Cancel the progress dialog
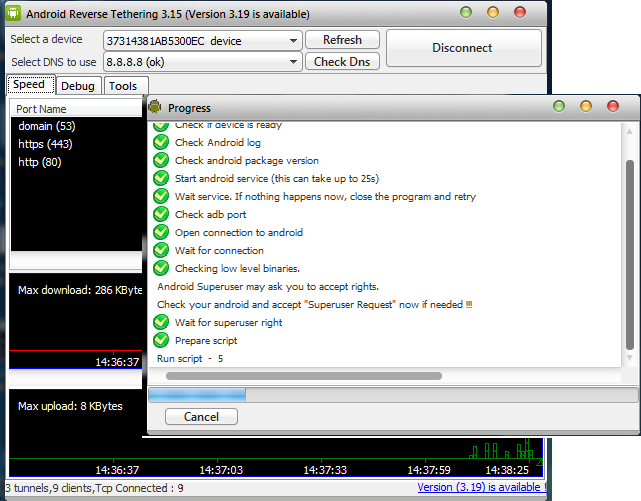Image resolution: width=641 pixels, height=501 pixels. point(201,416)
